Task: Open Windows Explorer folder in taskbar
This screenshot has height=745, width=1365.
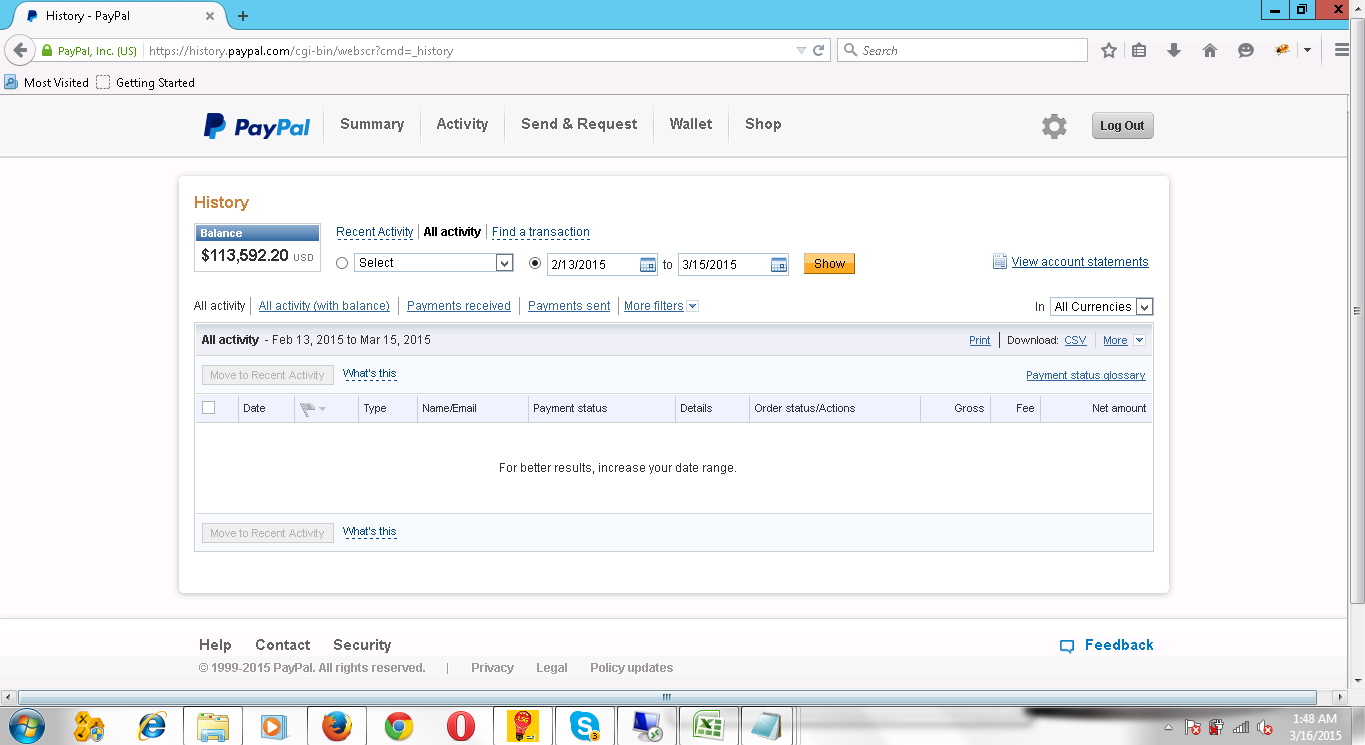Action: tap(213, 726)
